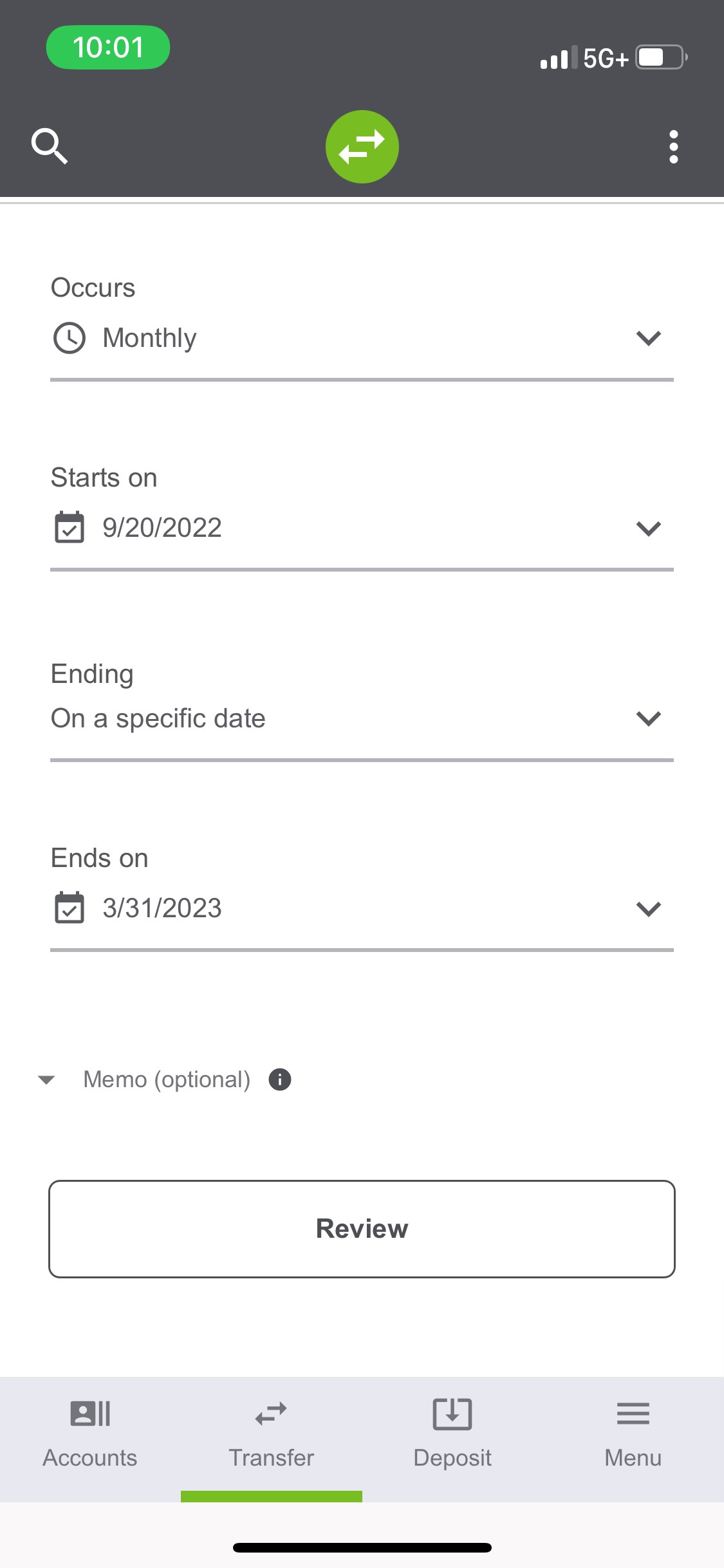Expand the Occurs frequency dropdown chevron
Viewport: 724px width, 1568px height.
click(648, 338)
